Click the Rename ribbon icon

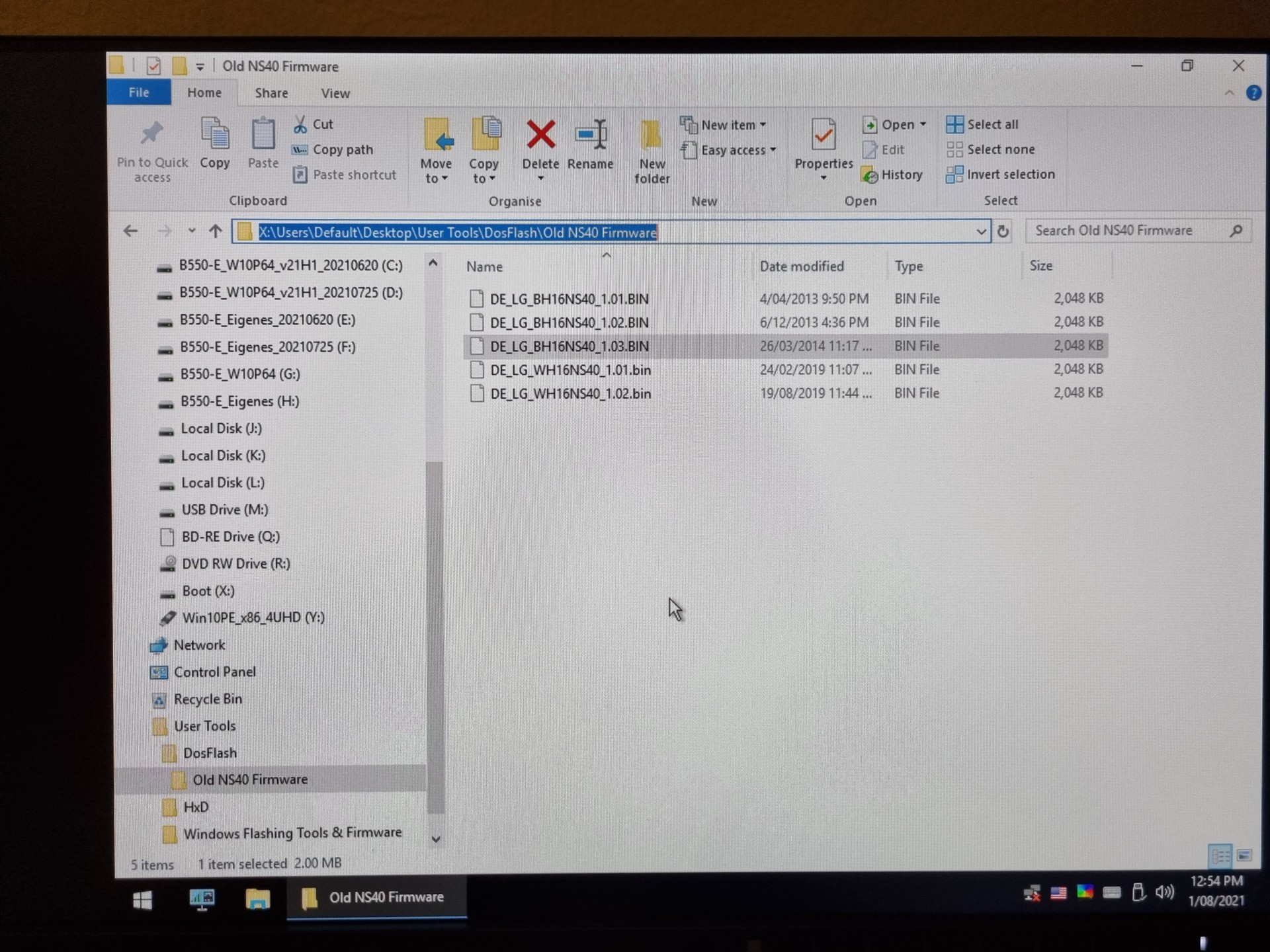[591, 135]
